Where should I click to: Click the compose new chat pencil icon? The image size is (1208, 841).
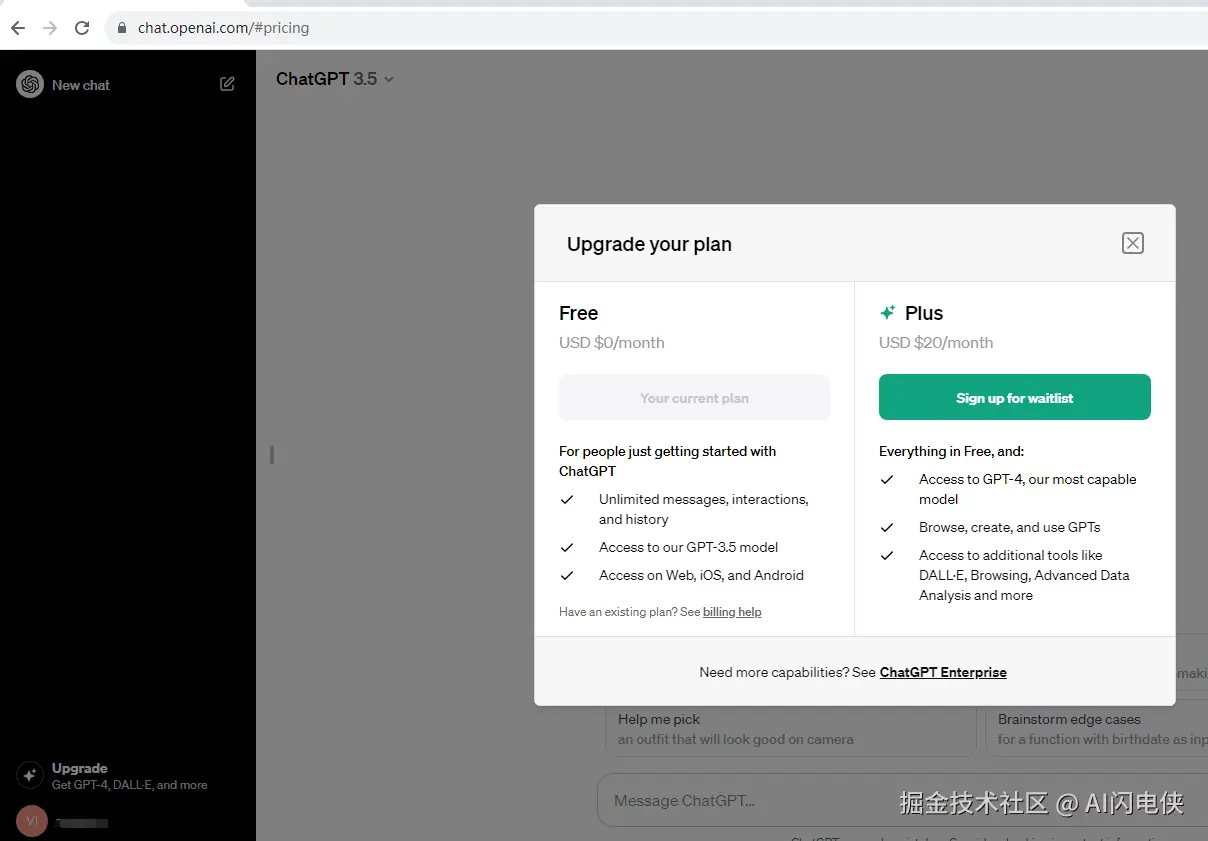(227, 84)
